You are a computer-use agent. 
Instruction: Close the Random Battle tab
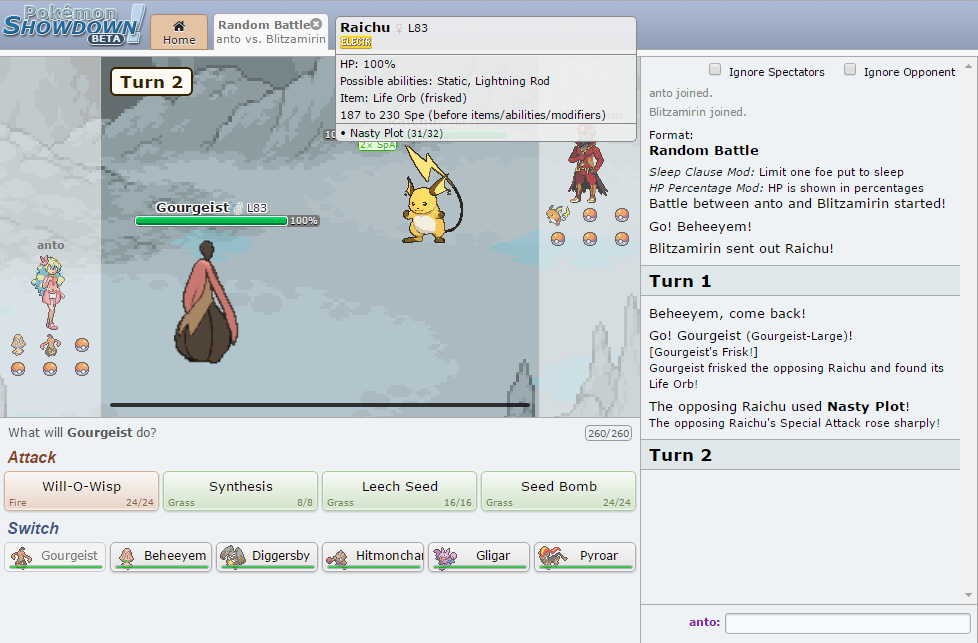(316, 24)
